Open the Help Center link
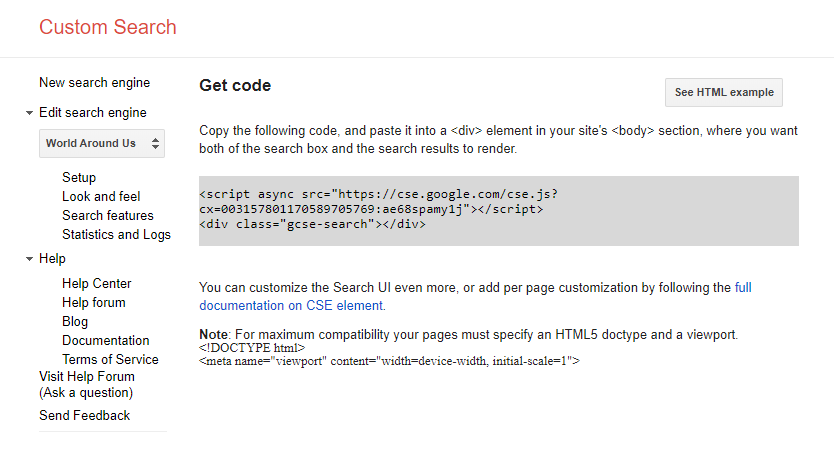 point(96,283)
